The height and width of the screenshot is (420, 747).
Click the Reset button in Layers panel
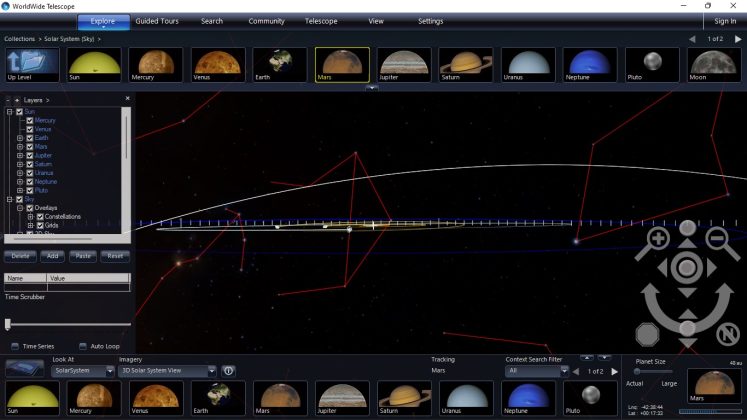point(115,256)
